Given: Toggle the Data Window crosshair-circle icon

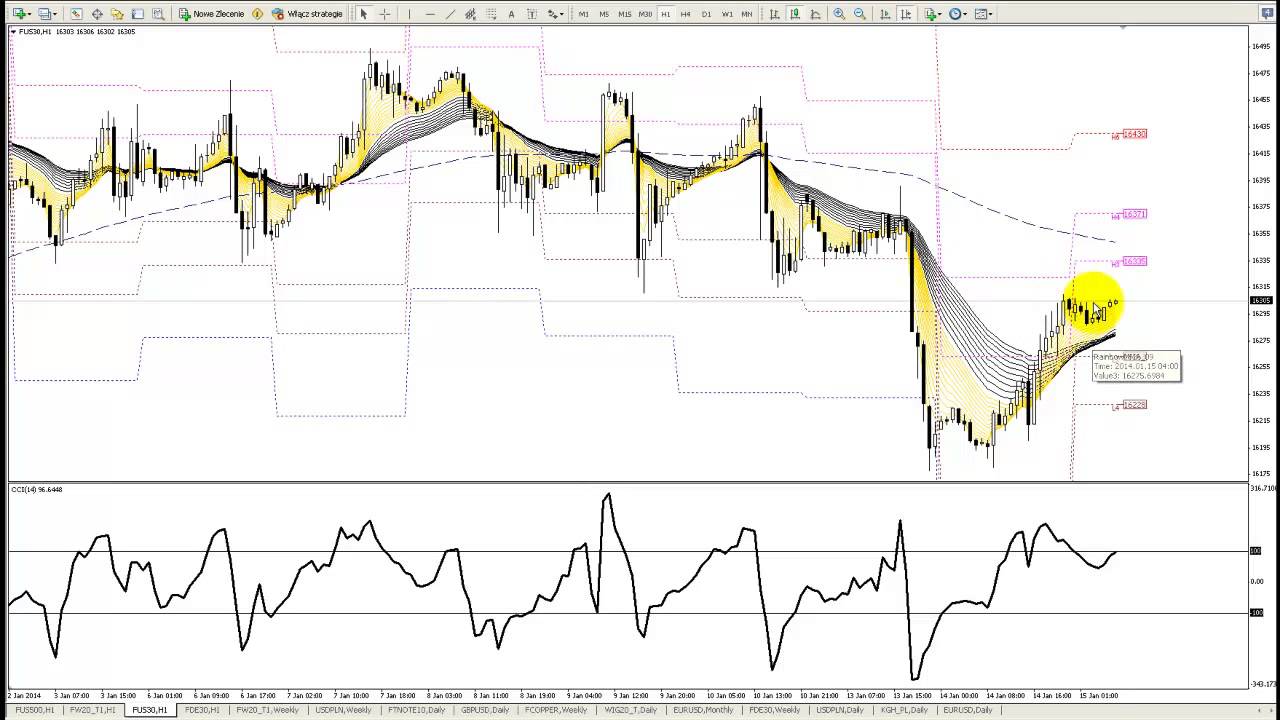Looking at the screenshot, I should 97,14.
